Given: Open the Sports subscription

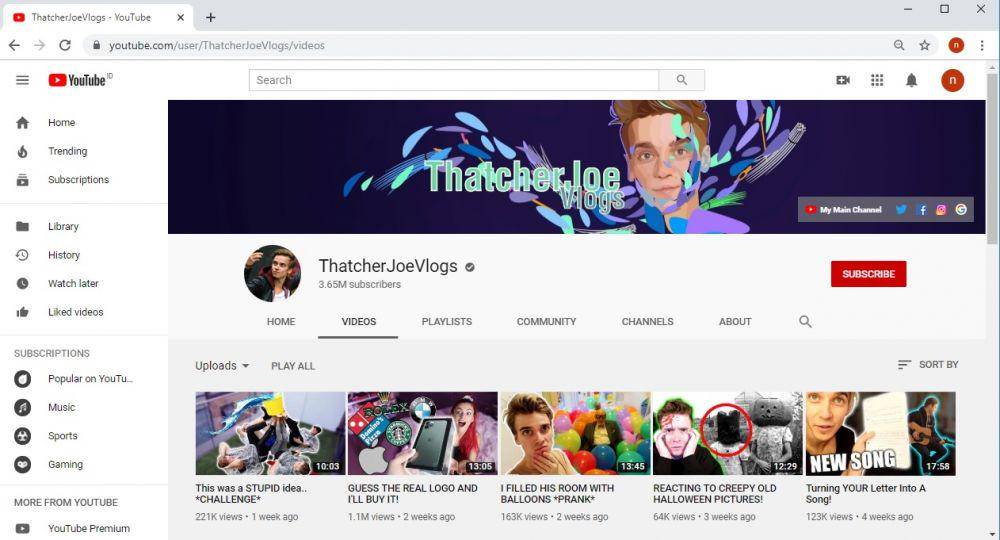Looking at the screenshot, I should (x=84, y=436).
